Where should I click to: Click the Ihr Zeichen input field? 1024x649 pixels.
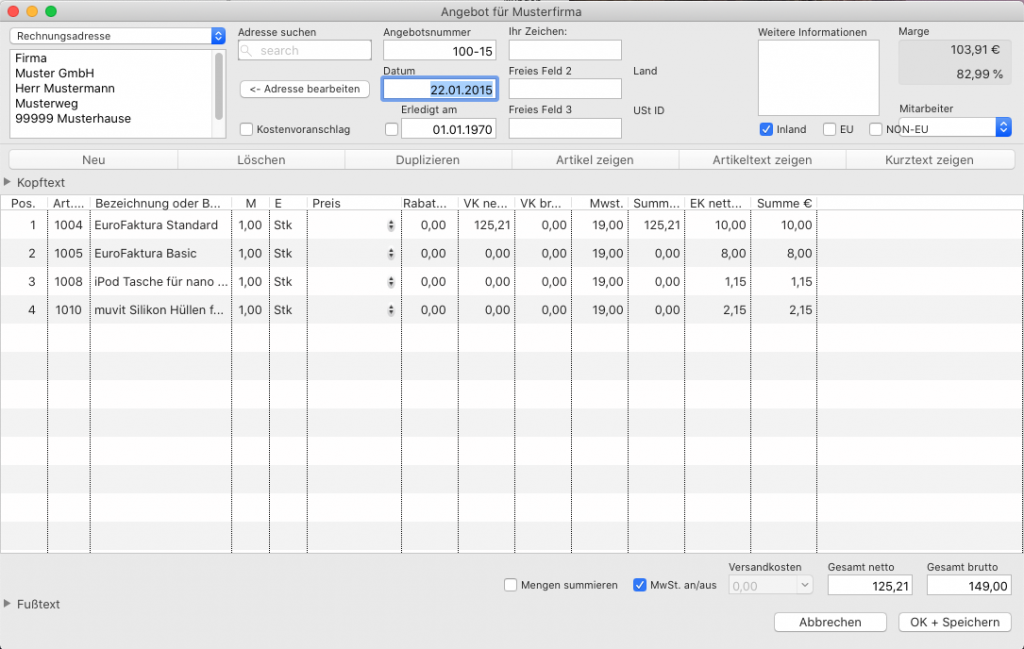coord(565,50)
